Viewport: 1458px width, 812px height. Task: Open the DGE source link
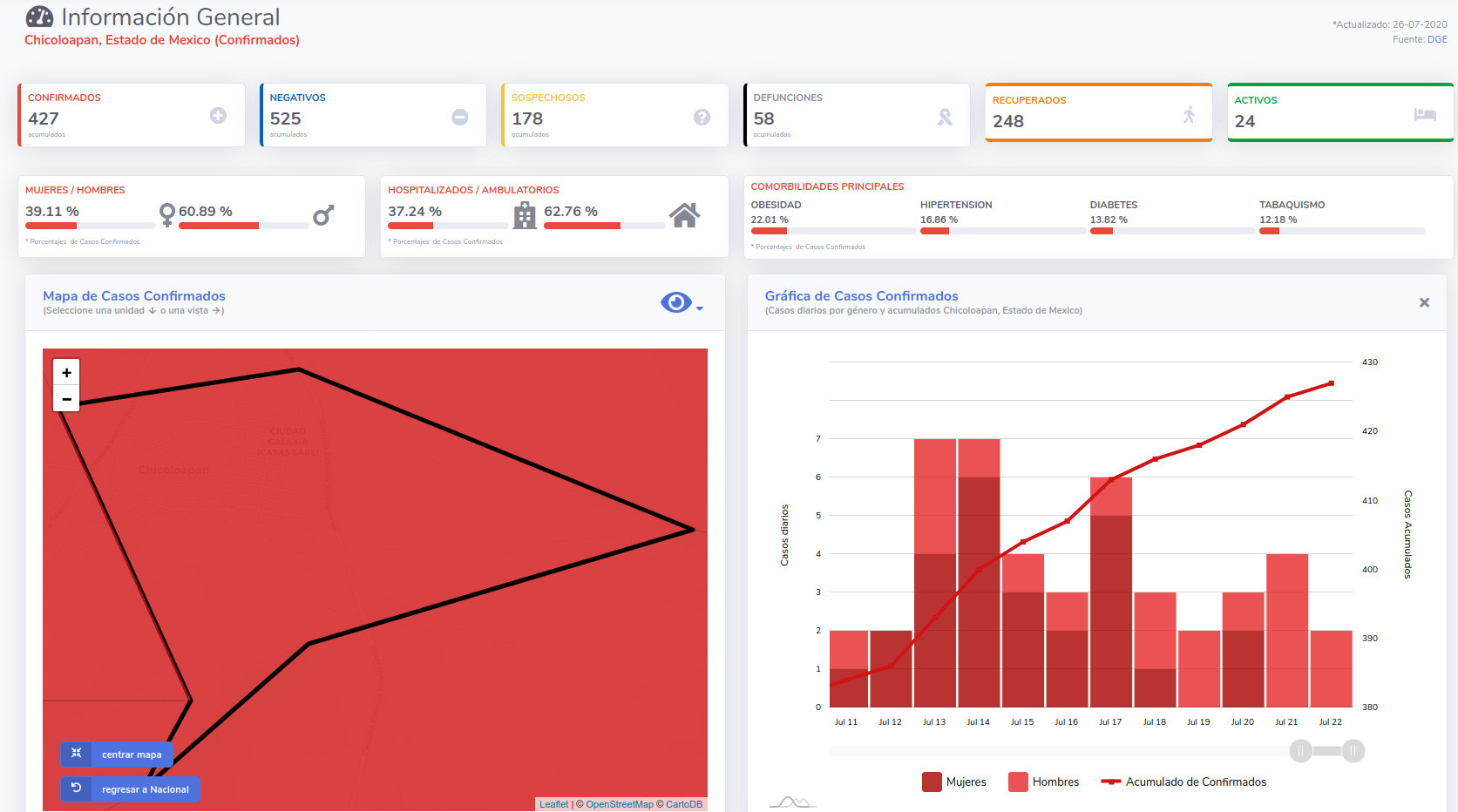pos(1437,39)
